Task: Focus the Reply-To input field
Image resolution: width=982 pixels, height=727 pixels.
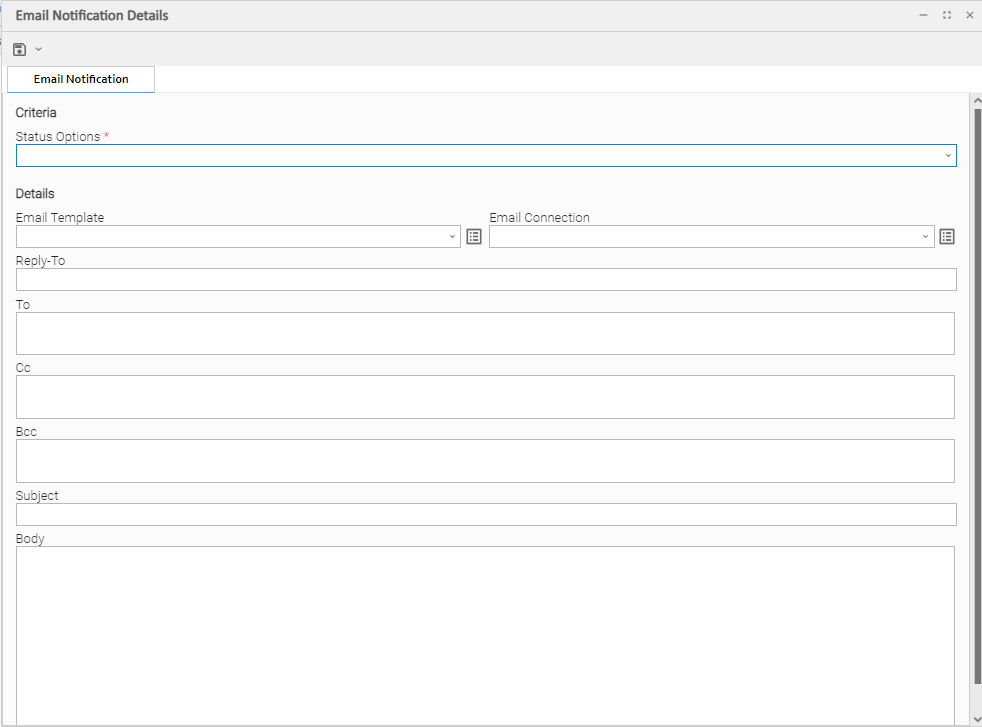Action: point(486,279)
